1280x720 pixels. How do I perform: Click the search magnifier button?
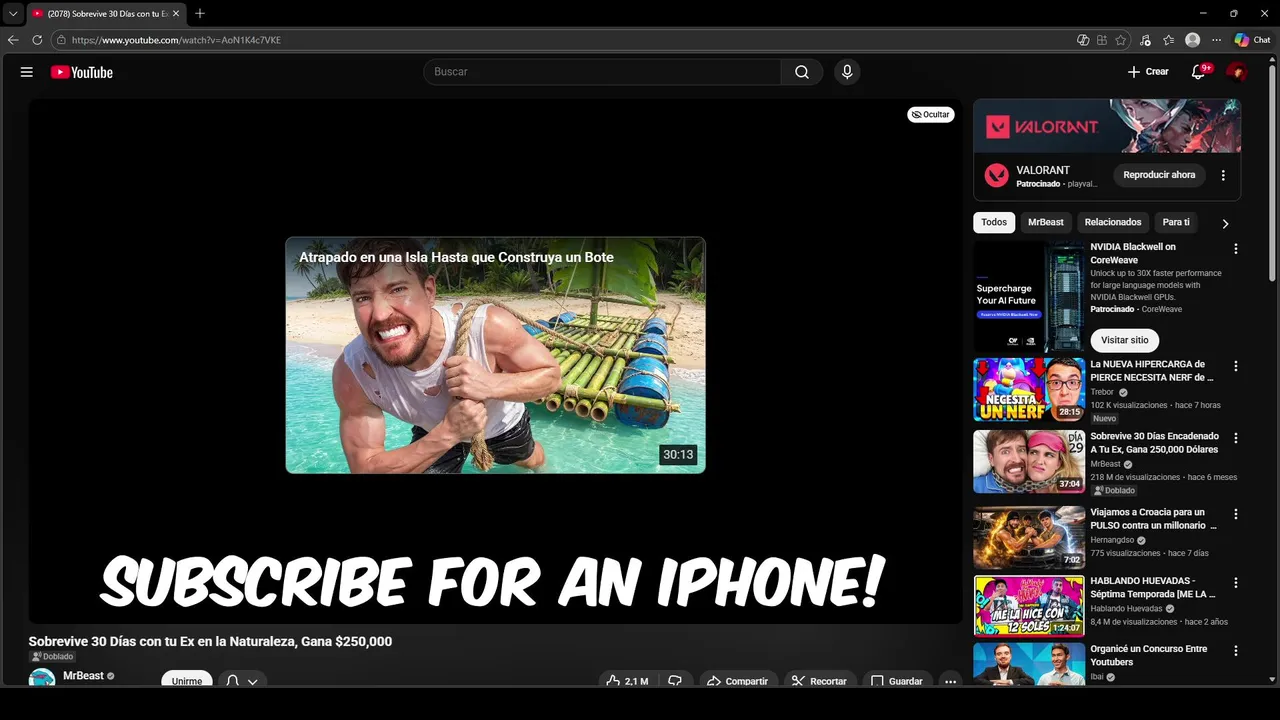point(802,72)
